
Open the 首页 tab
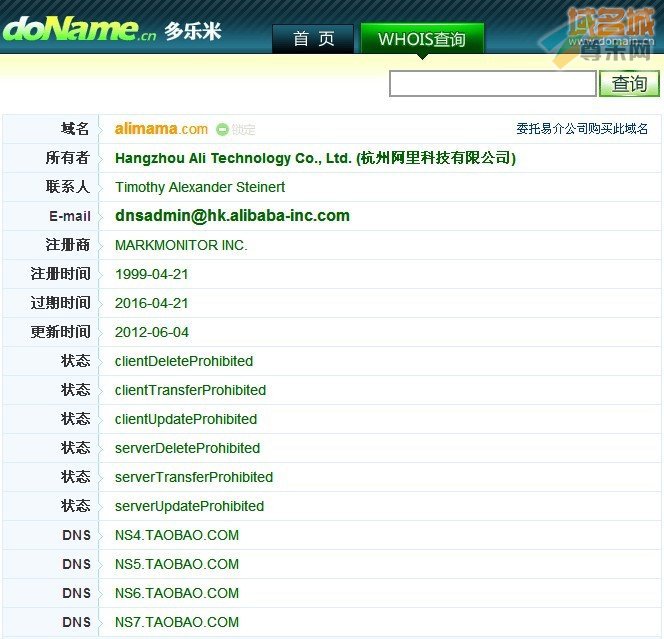pos(313,39)
